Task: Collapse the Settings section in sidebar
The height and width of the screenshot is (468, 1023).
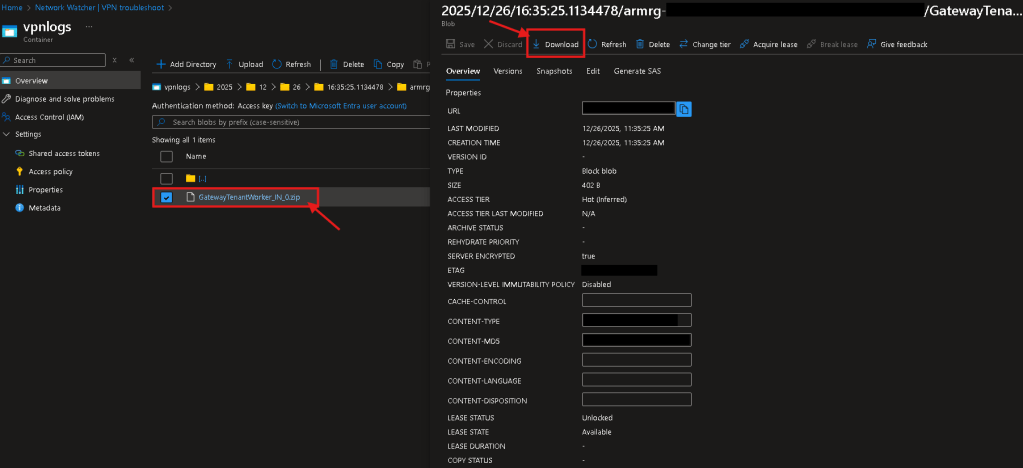Action: (8, 134)
